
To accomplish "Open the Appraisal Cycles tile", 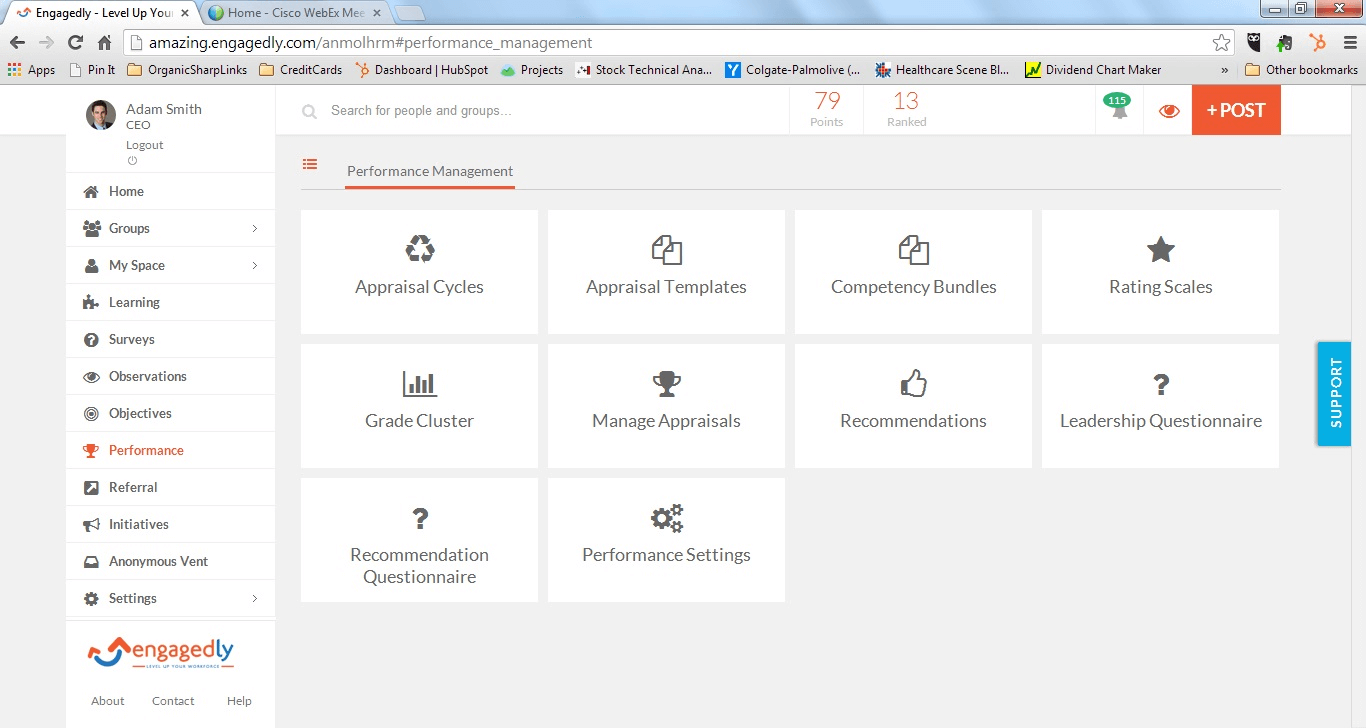I will (x=419, y=271).
